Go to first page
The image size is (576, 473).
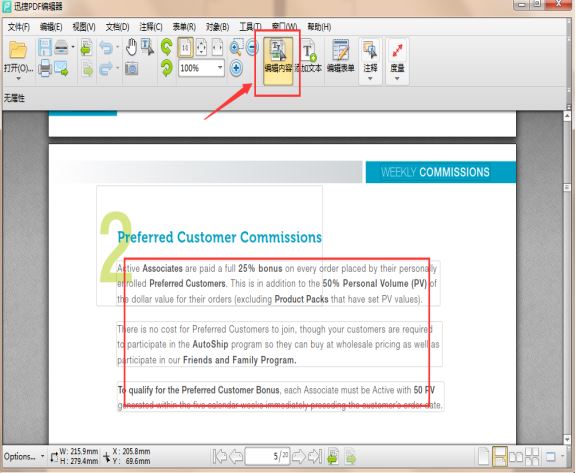coord(220,456)
